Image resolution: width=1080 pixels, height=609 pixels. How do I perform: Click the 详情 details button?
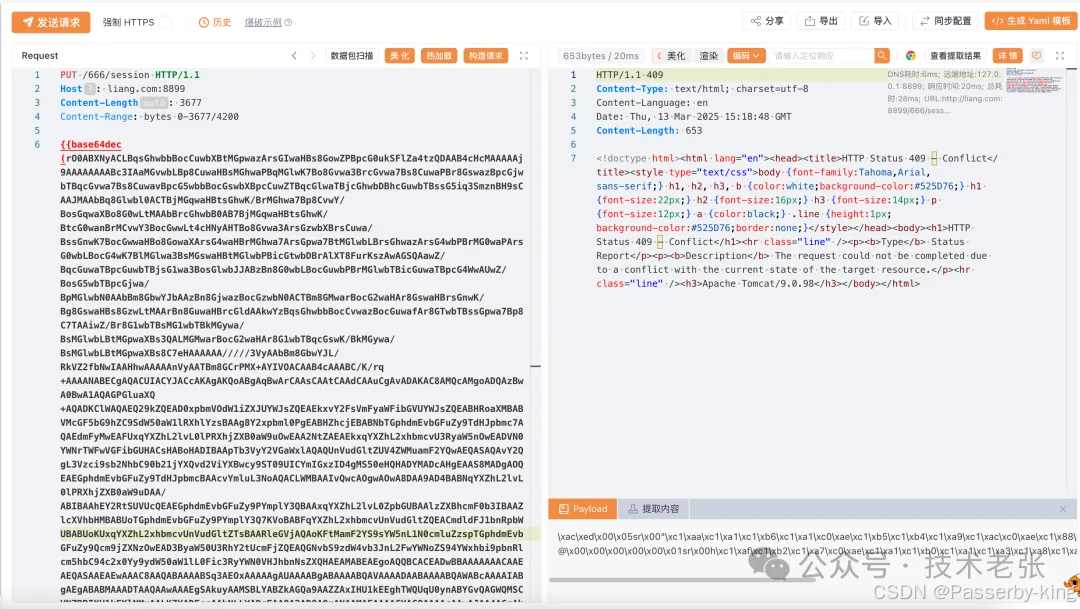click(x=1007, y=56)
